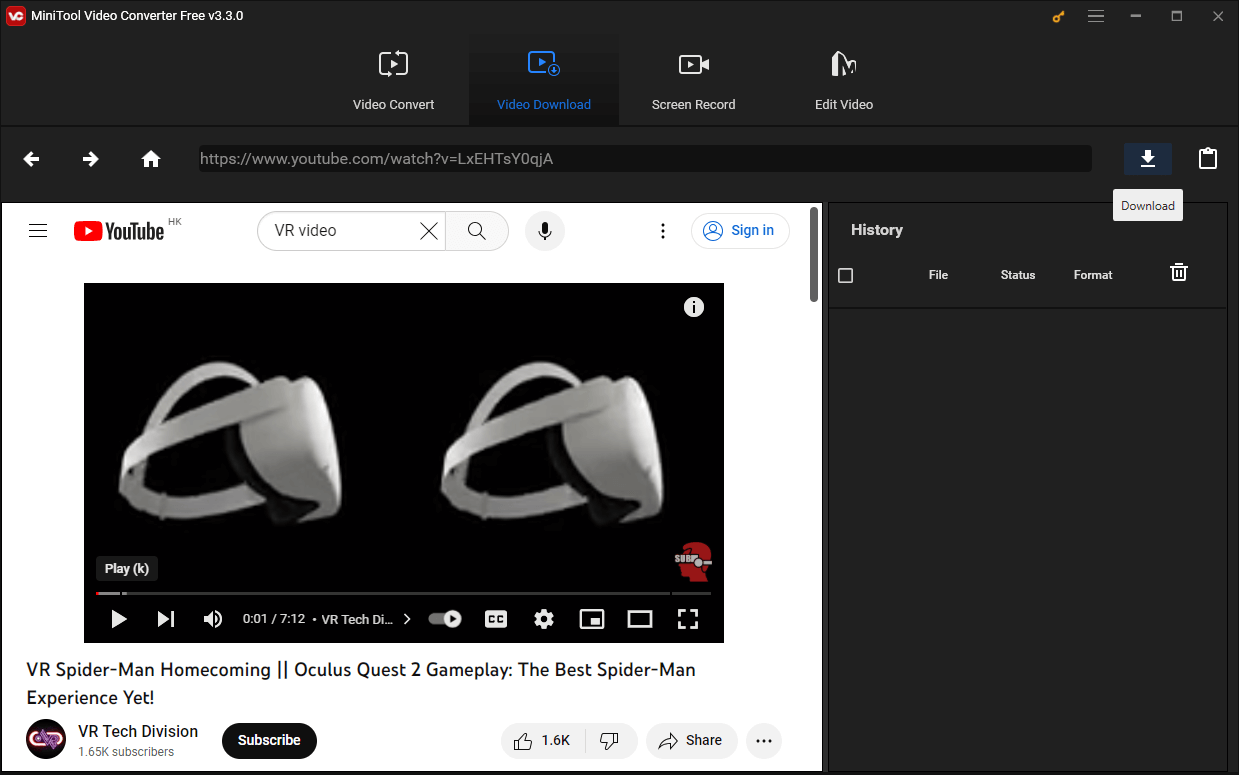Open the more actions menu below the video
The image size is (1239, 775).
click(764, 740)
